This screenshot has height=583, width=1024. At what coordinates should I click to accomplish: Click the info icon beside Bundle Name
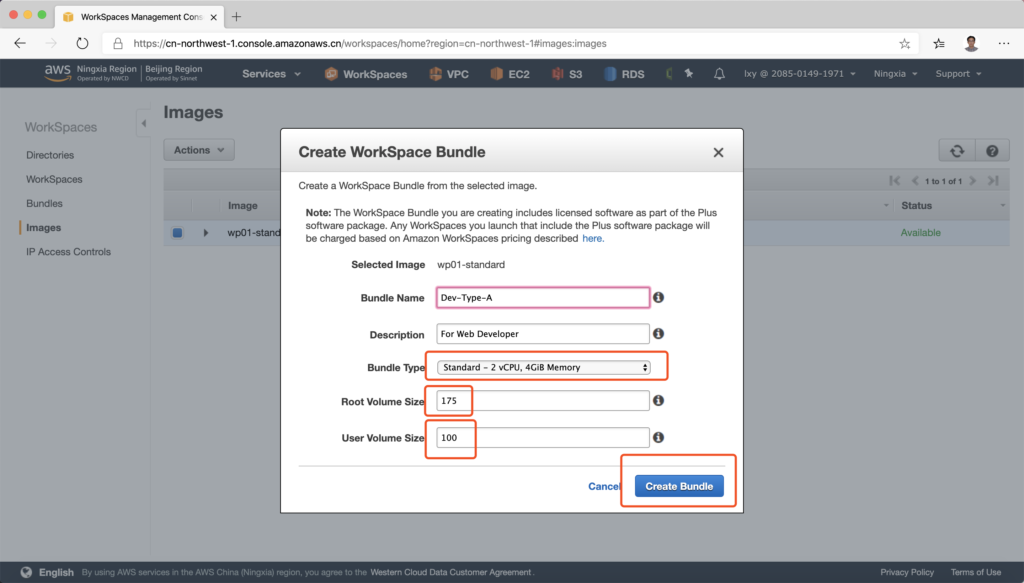click(659, 298)
